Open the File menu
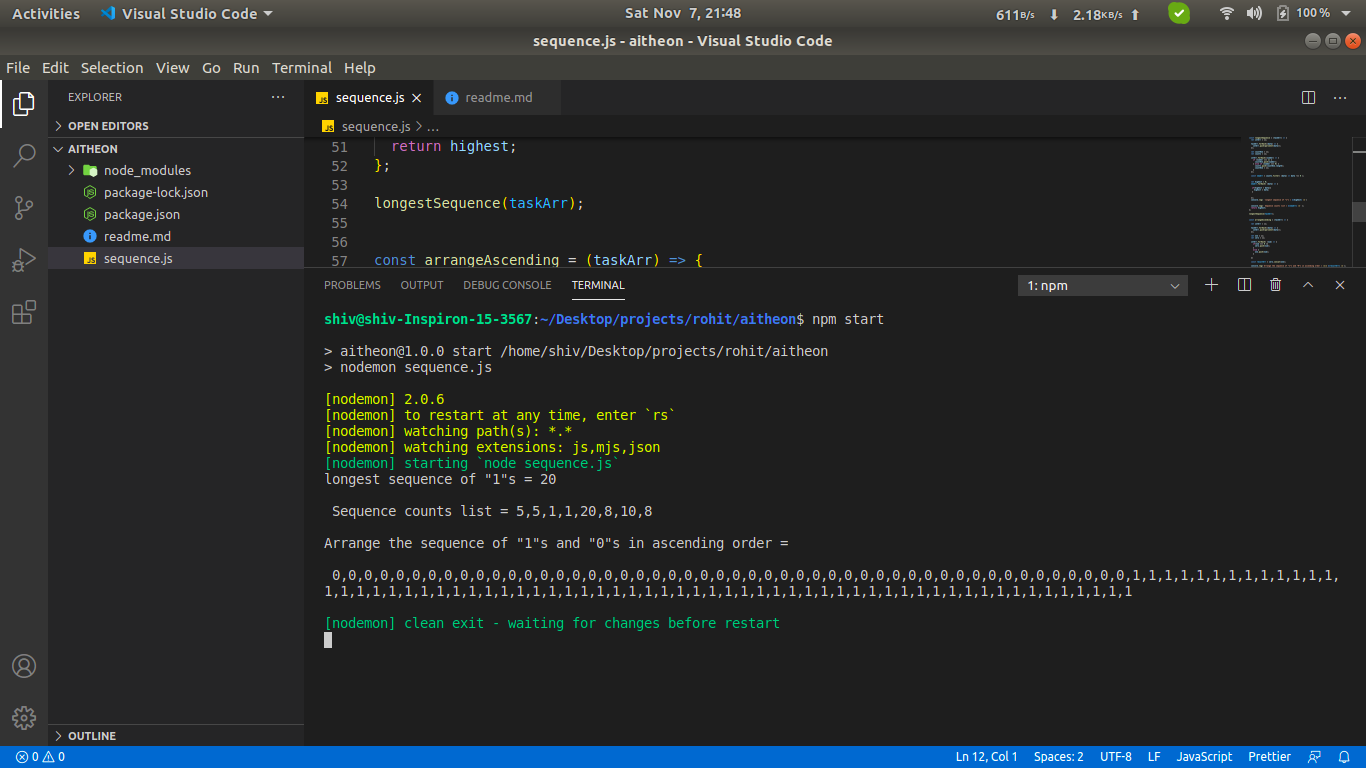 (x=18, y=68)
